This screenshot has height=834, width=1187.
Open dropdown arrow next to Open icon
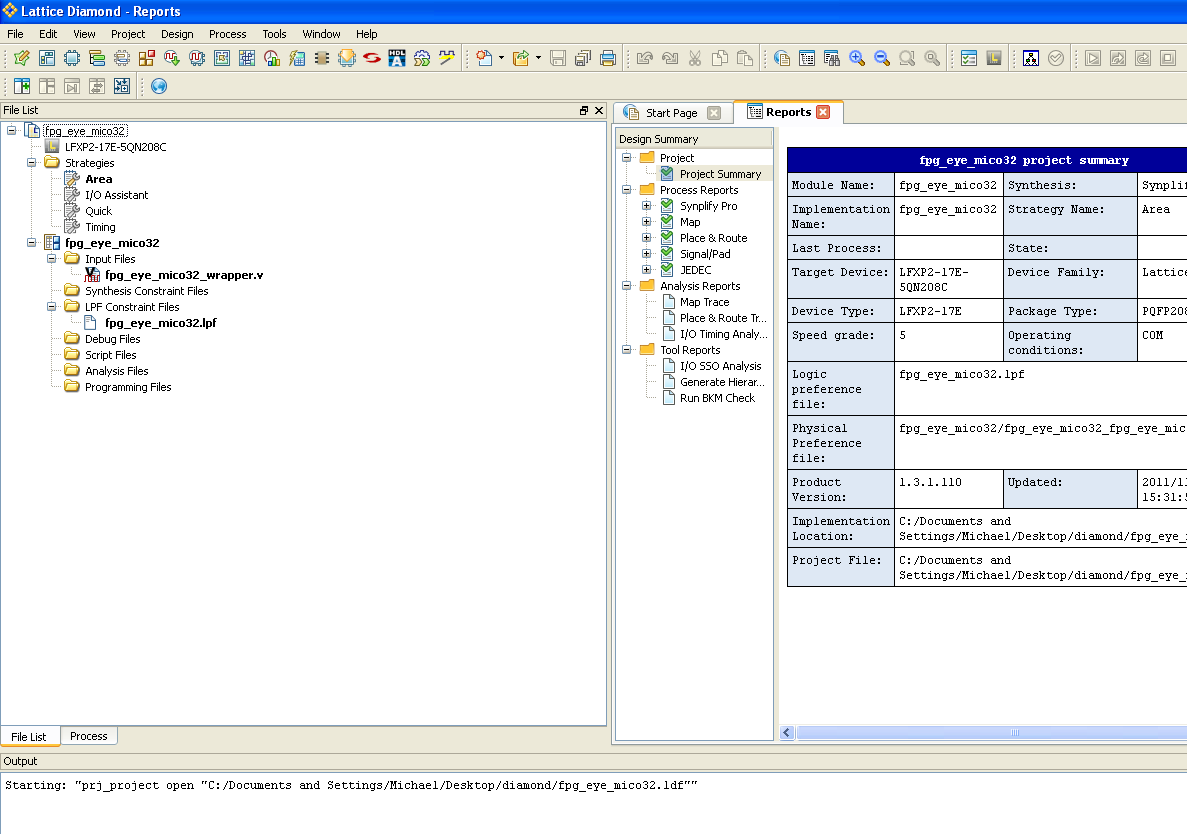click(x=538, y=58)
